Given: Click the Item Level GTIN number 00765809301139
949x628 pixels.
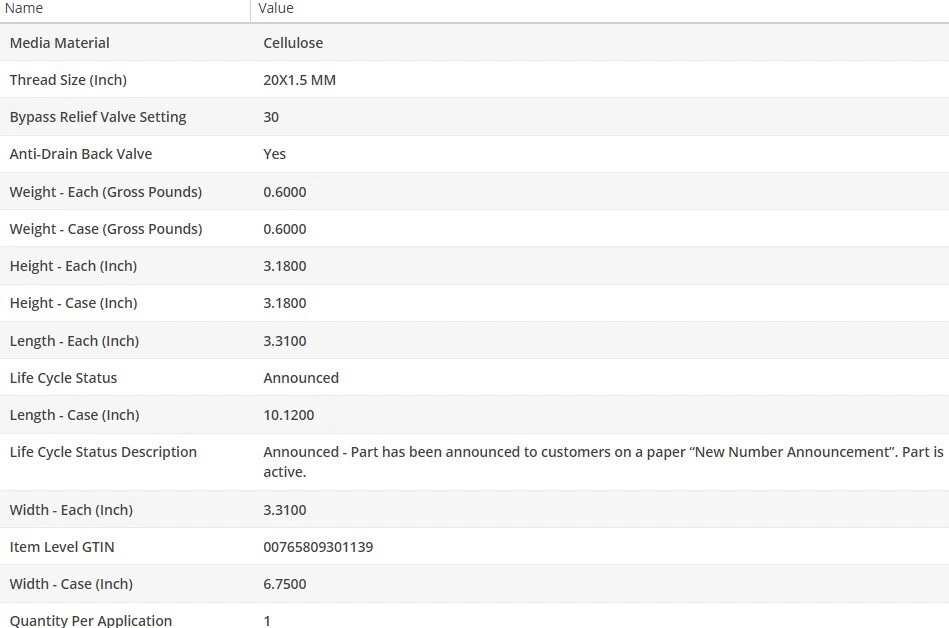Looking at the screenshot, I should (x=318, y=547).
